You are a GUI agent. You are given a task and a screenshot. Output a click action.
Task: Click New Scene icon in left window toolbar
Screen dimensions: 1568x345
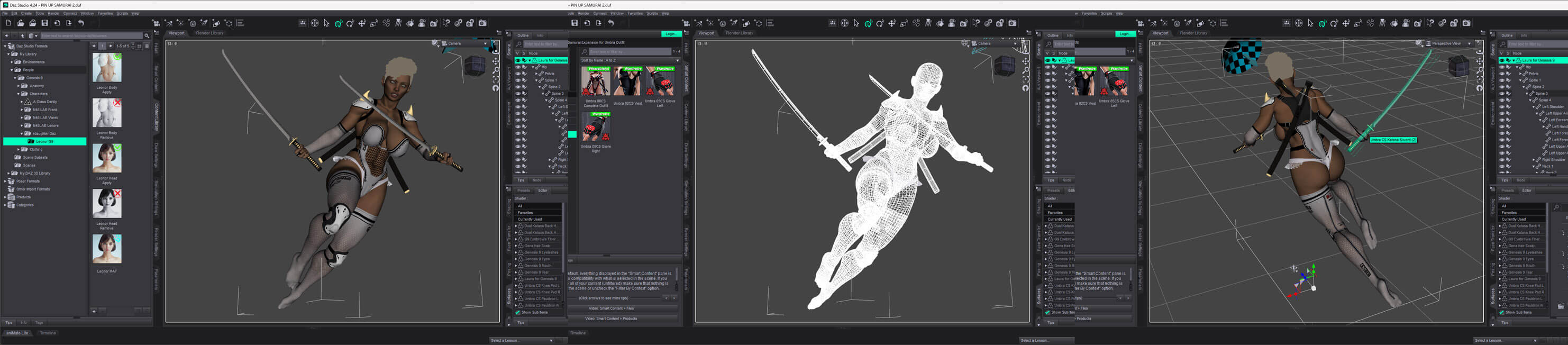[x=8, y=23]
